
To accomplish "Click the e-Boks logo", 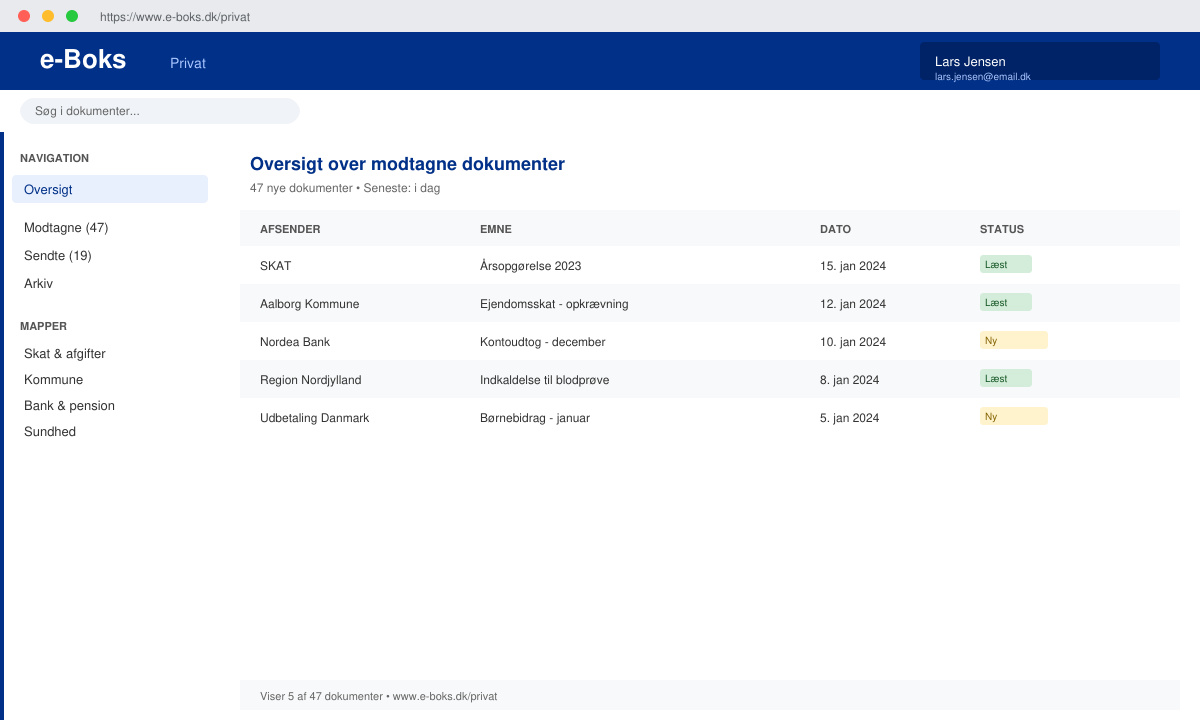I will [83, 59].
